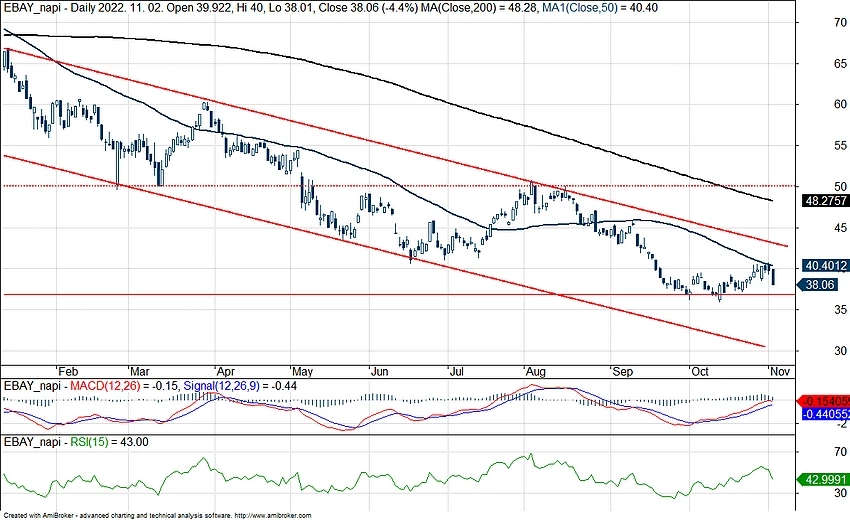Click the 60 price axis label
Screen dimensions: 850x520
click(x=840, y=104)
